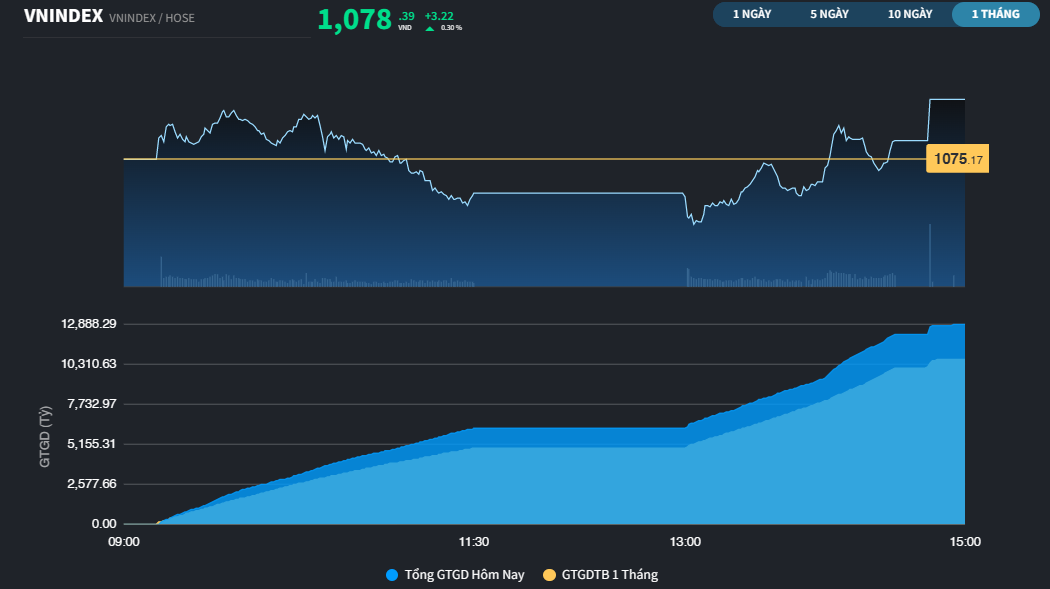
Task: Click the green up-arrow change indicator
Action: 429,30
